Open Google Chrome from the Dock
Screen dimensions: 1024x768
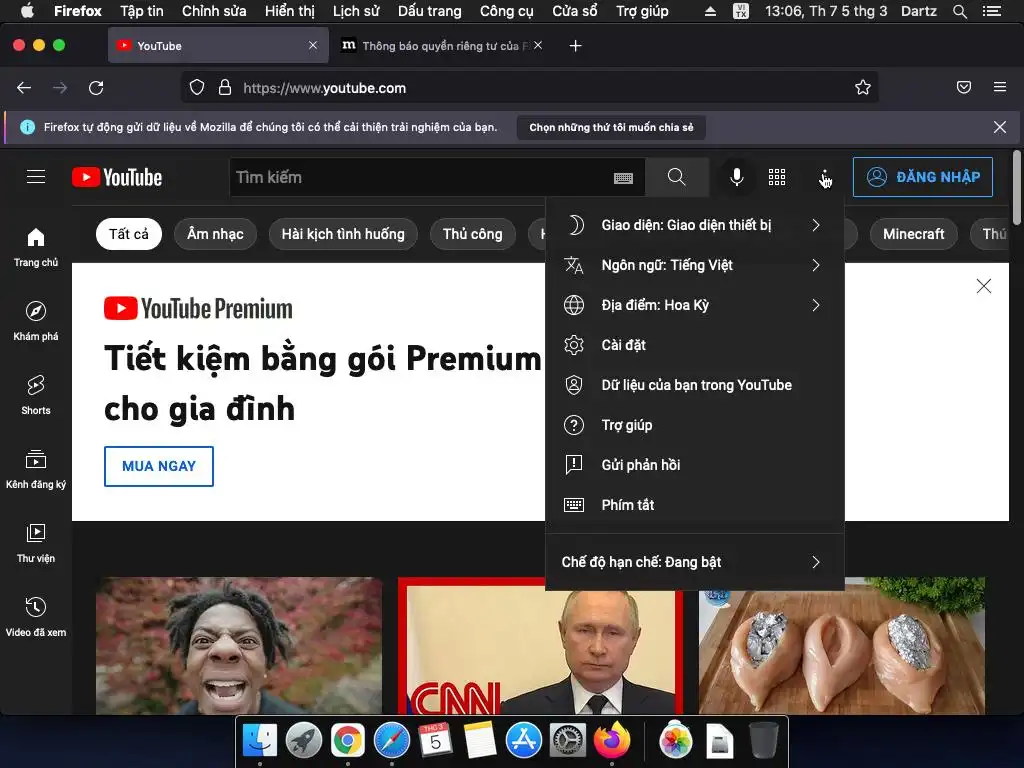tap(347, 741)
